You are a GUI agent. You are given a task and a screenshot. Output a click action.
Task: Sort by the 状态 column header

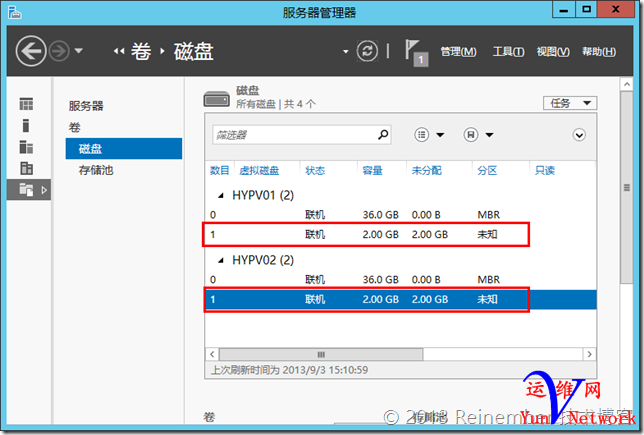coord(315,170)
